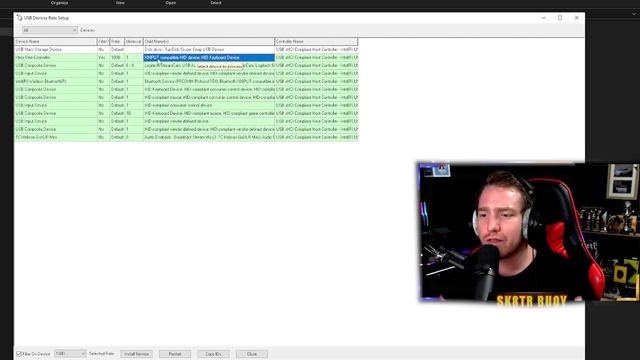The image size is (640, 360).
Task: Sort by the Device Name column header
Action: click(56, 42)
